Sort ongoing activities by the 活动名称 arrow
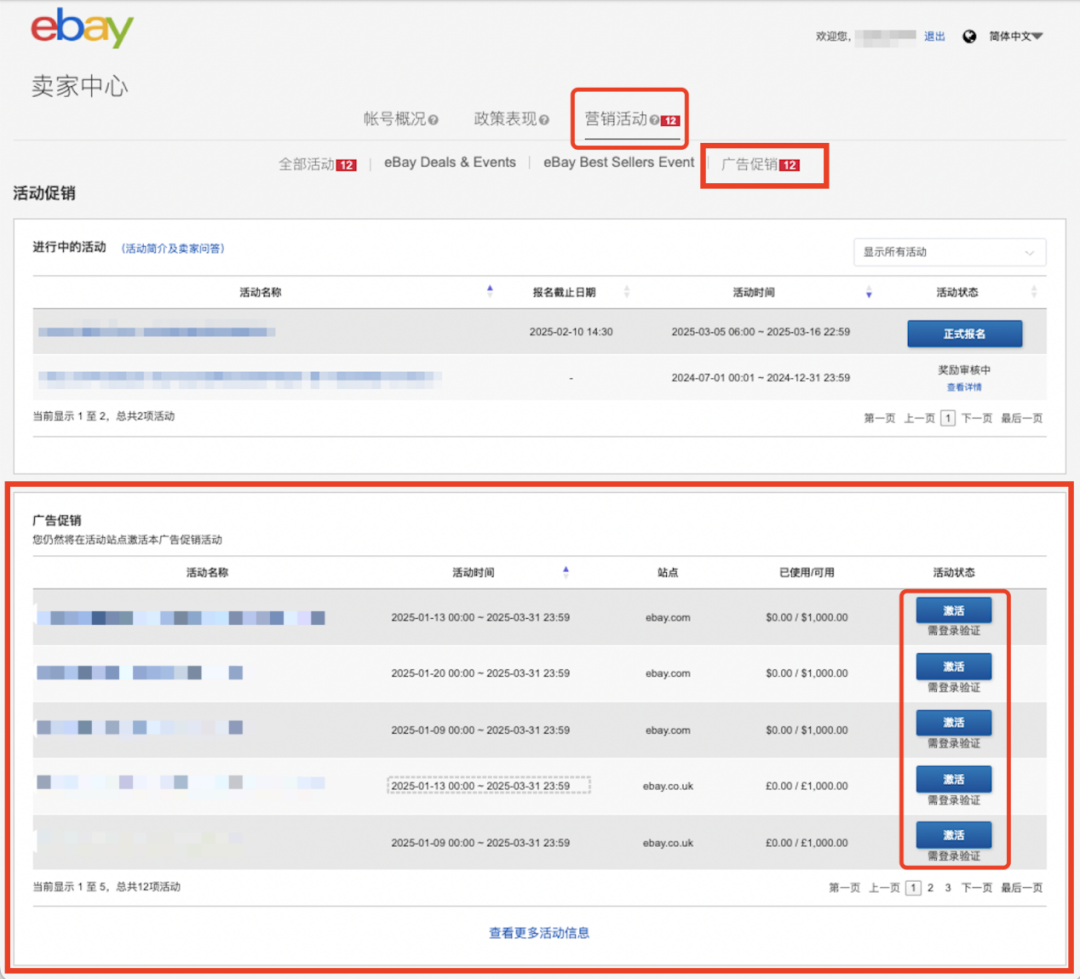 point(490,290)
